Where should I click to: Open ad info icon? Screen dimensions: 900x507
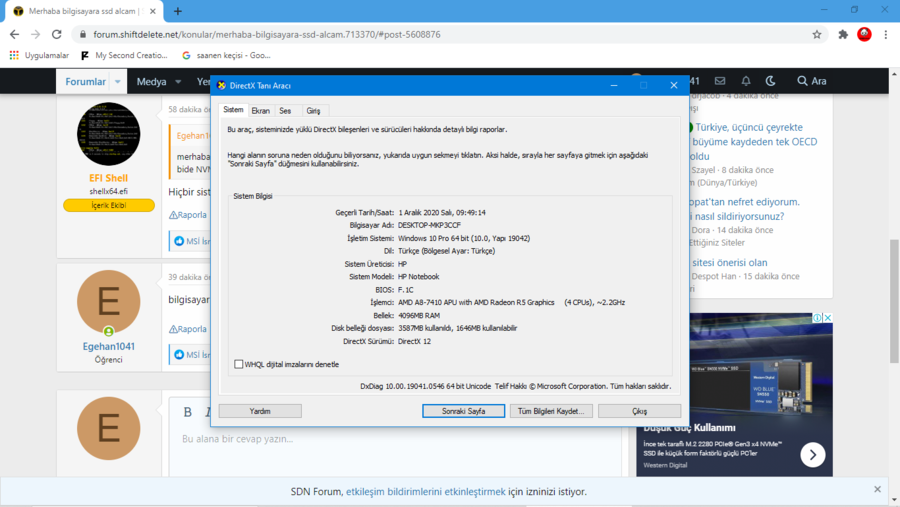click(x=817, y=318)
